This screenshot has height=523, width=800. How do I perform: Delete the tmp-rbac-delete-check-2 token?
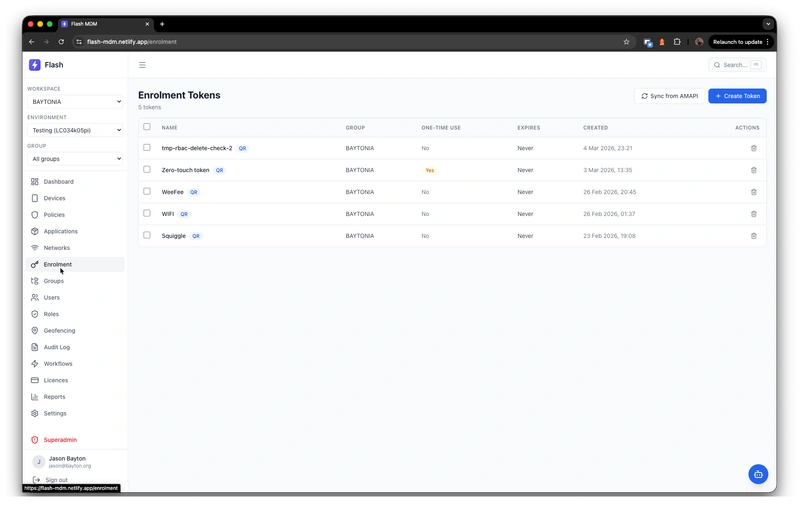pos(754,148)
